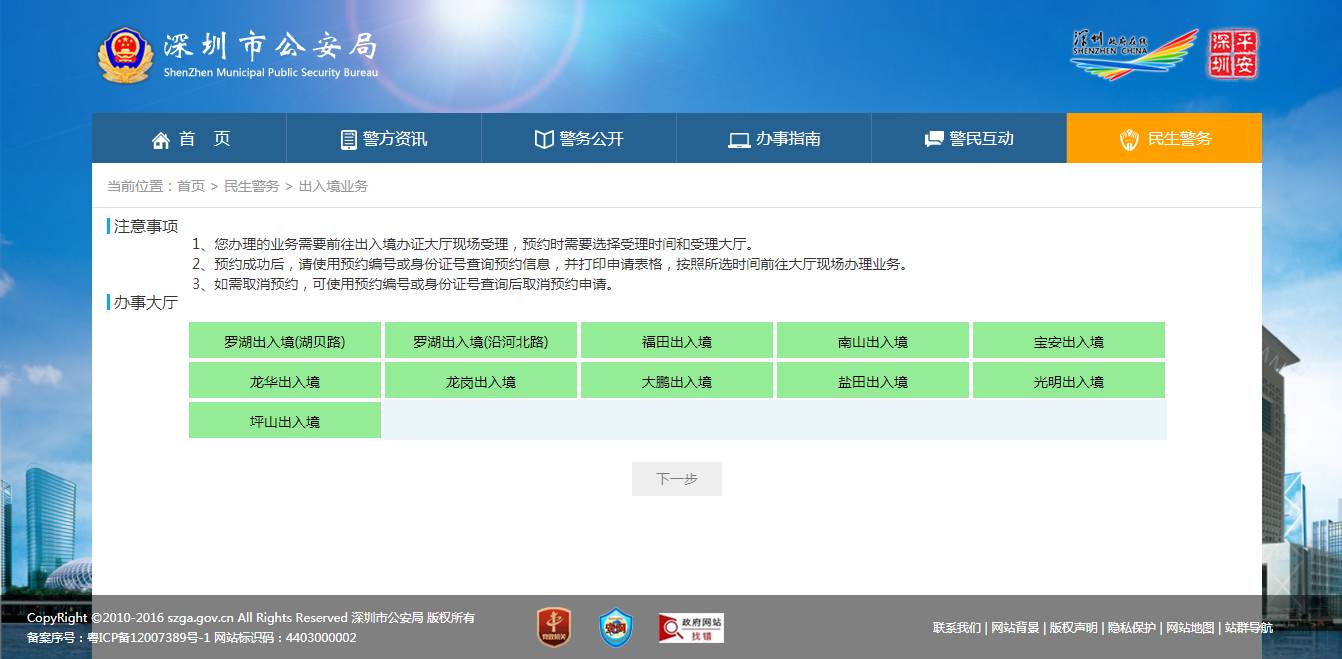Click the blue shield police icon in footer
This screenshot has height=659, width=1342.
(x=615, y=627)
